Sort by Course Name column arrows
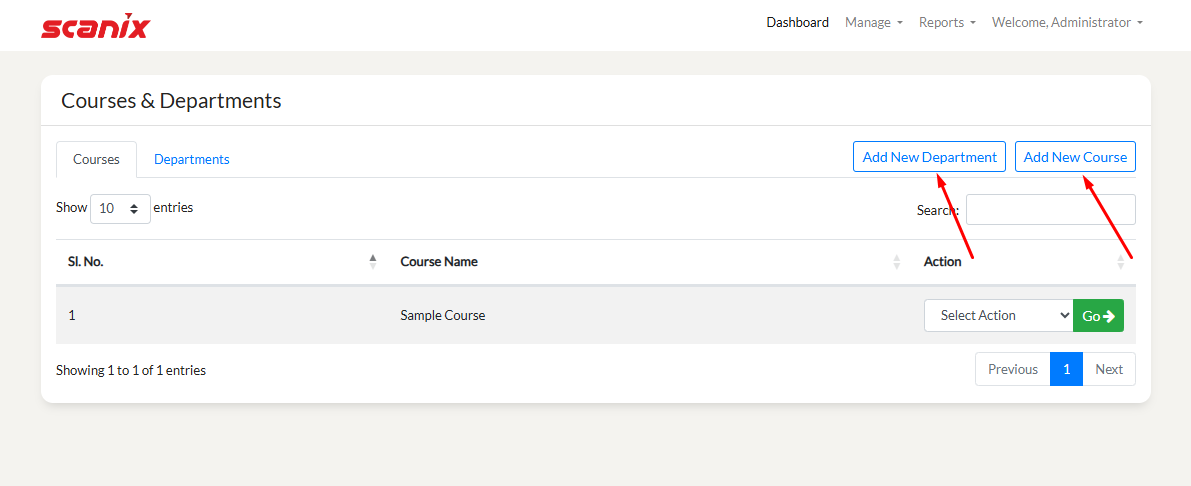This screenshot has width=1191, height=486. click(x=896, y=261)
